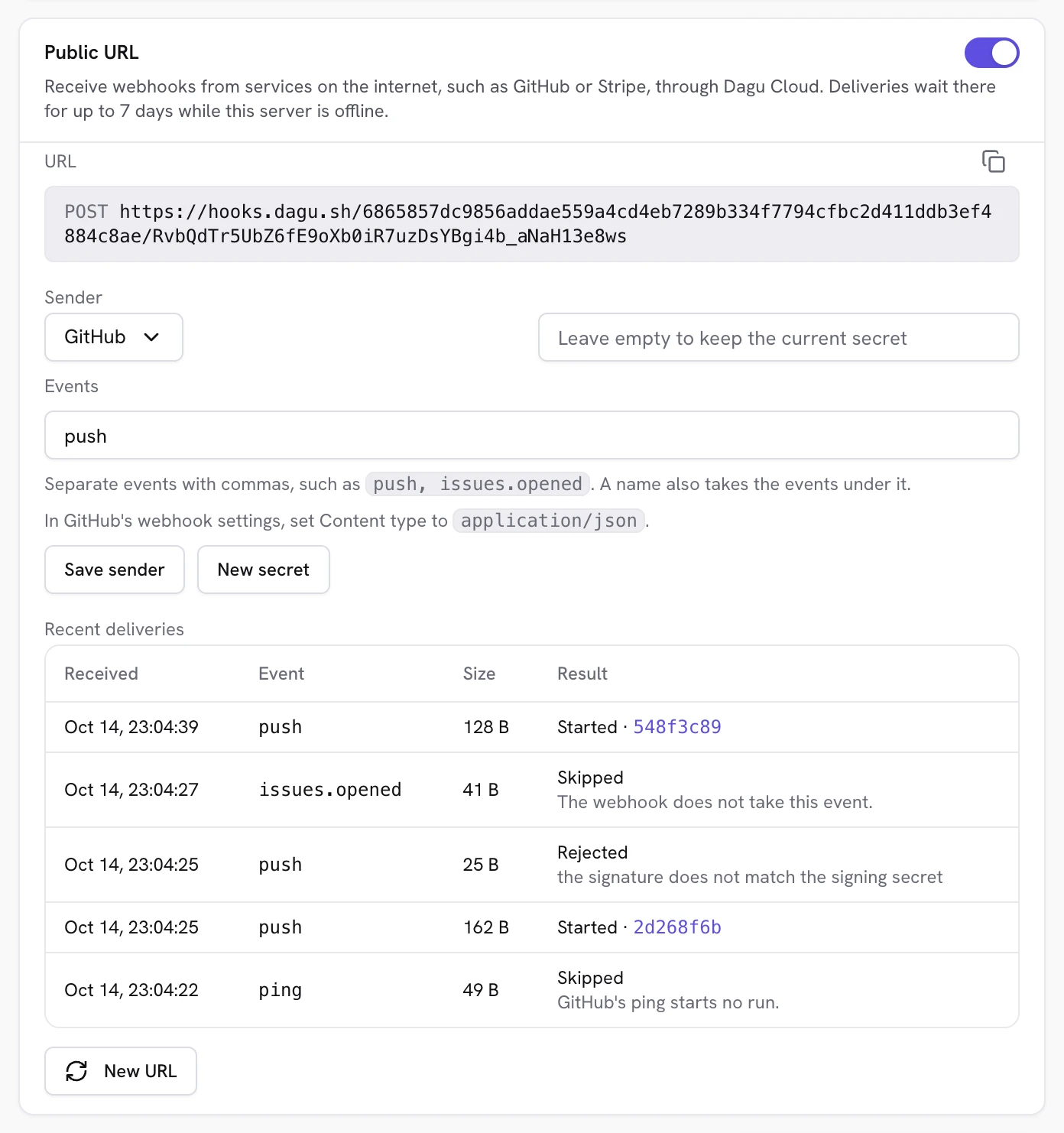Image resolution: width=1064 pixels, height=1133 pixels.
Task: Regenerate with the New URL button
Action: click(121, 1071)
